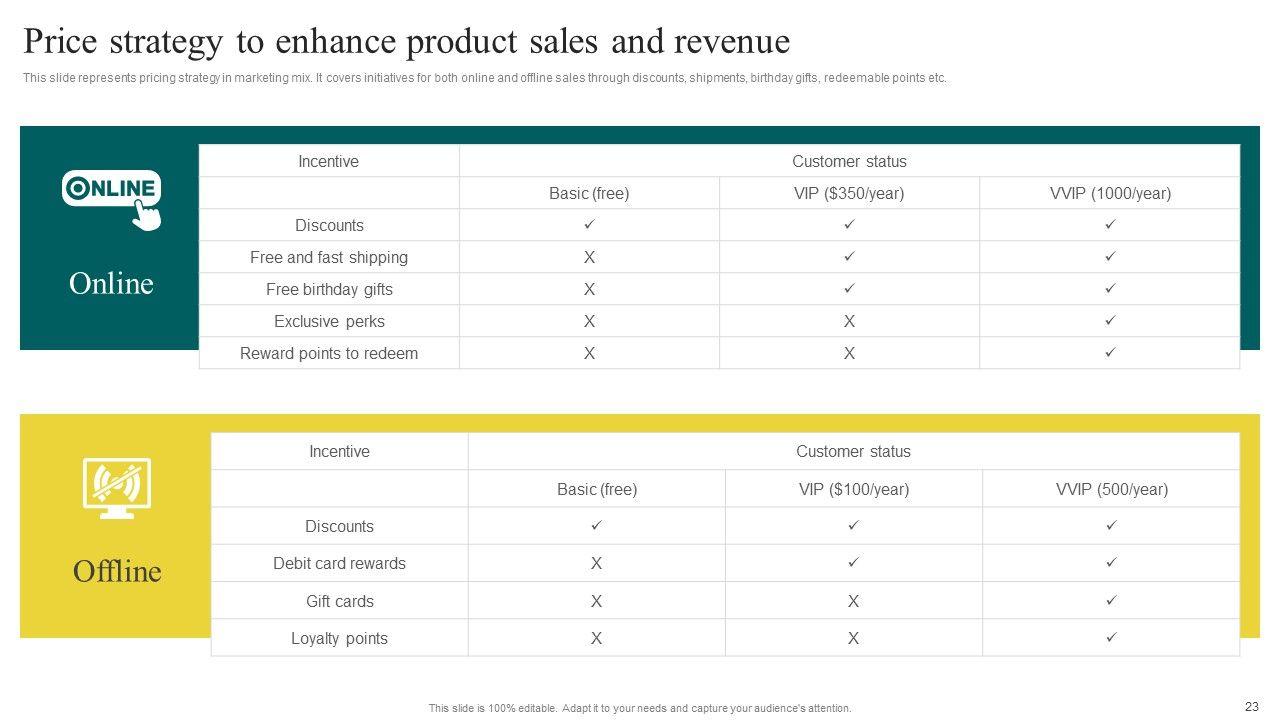The image size is (1280, 720).
Task: Click the Customer status header in the online table
Action: (849, 161)
